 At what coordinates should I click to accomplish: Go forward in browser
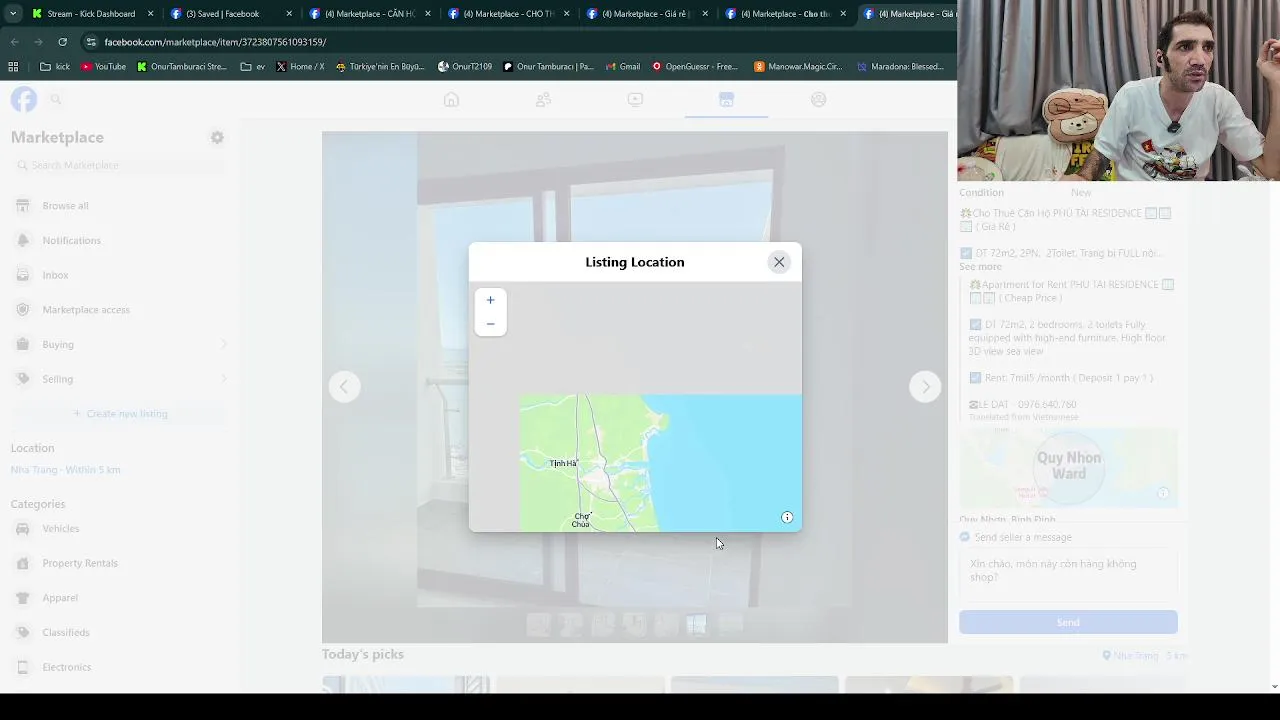coord(38,42)
